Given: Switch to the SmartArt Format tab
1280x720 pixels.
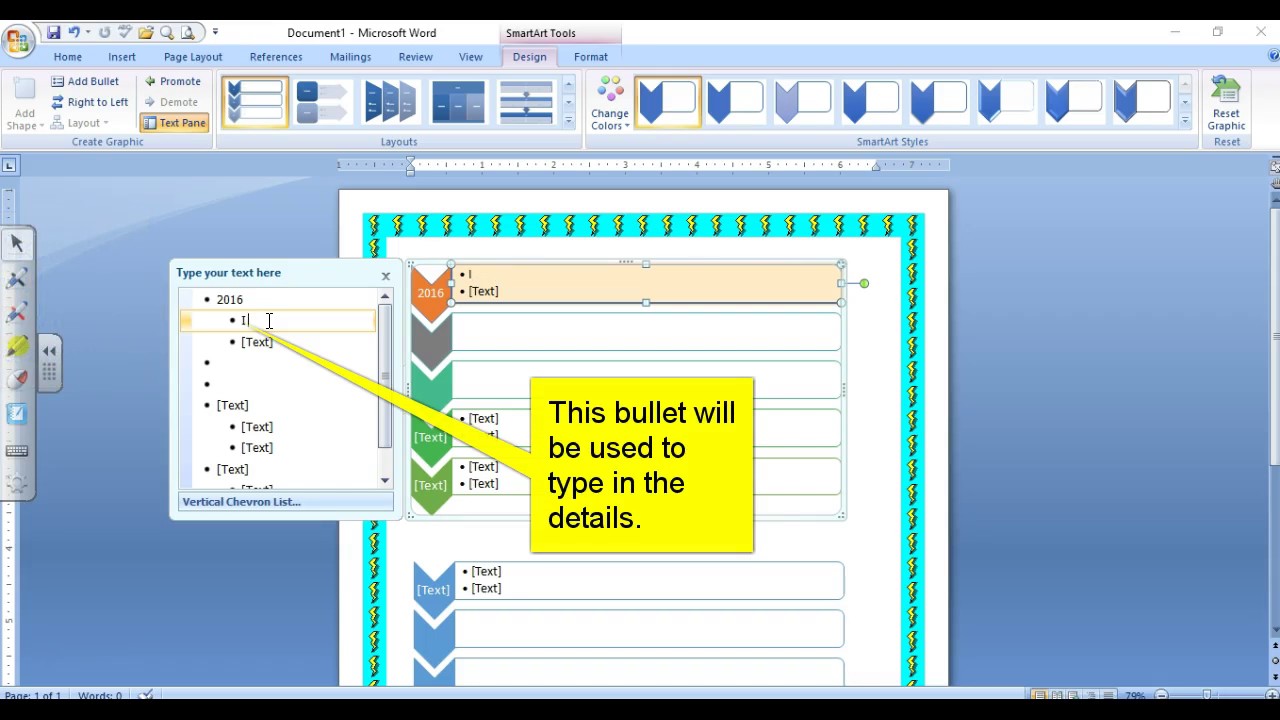Looking at the screenshot, I should [591, 57].
